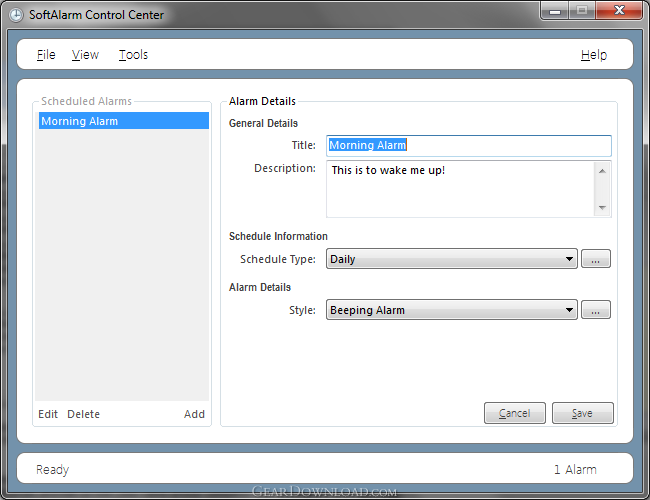Click the Save button

[x=582, y=413]
